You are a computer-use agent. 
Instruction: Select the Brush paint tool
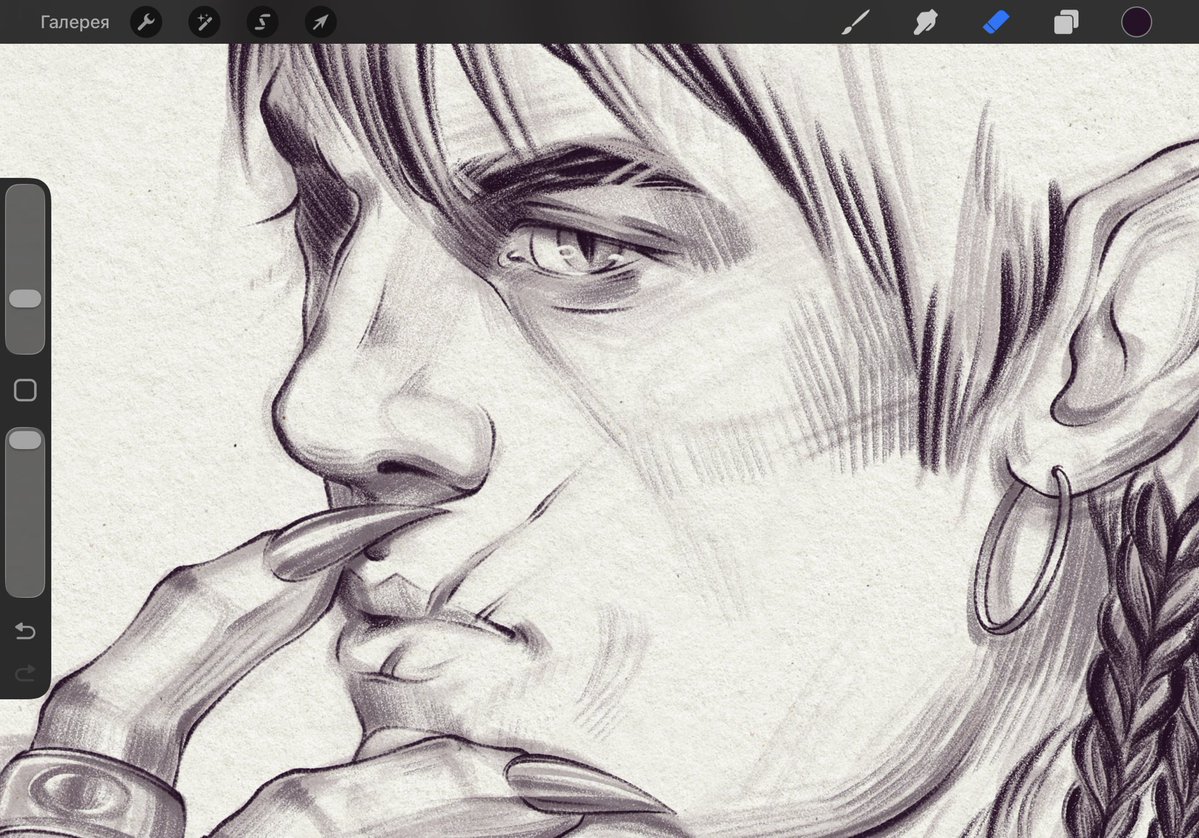click(855, 22)
